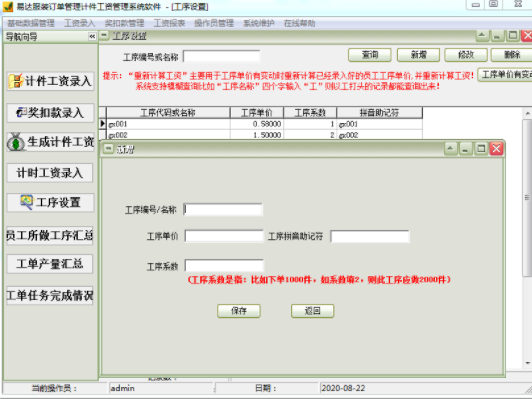Open the 在线帮助 menu

pyautogui.click(x=299, y=23)
